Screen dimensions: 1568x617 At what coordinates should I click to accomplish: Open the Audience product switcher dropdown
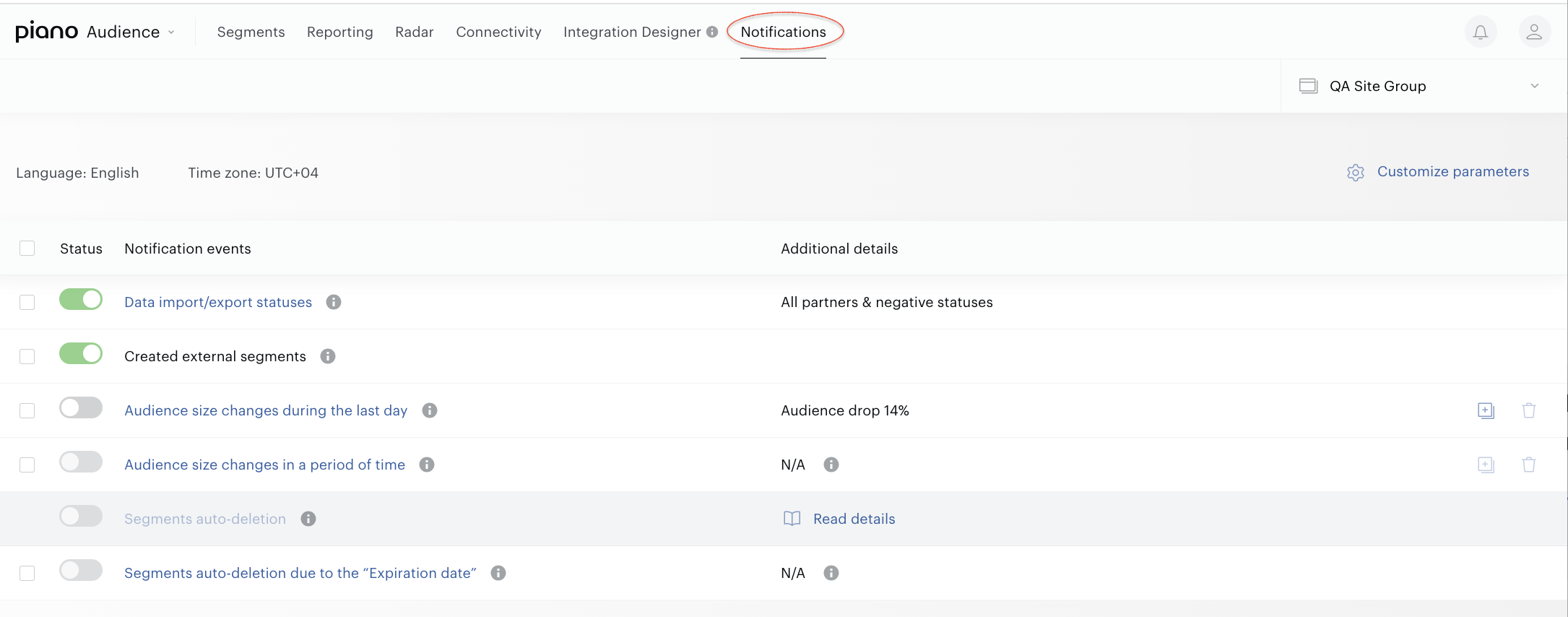131,32
